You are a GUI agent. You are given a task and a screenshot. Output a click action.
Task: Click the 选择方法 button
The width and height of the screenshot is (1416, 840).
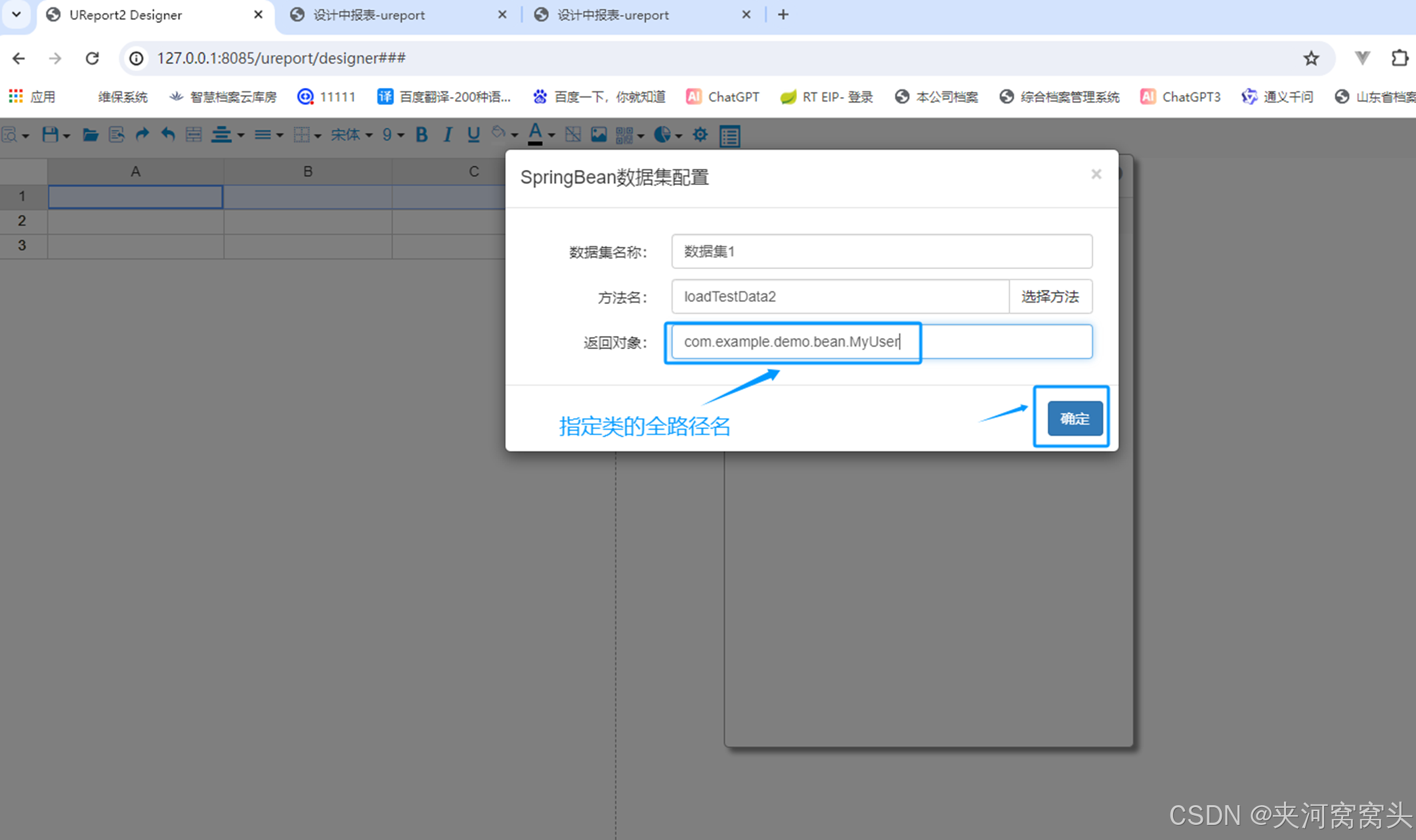coord(1050,297)
